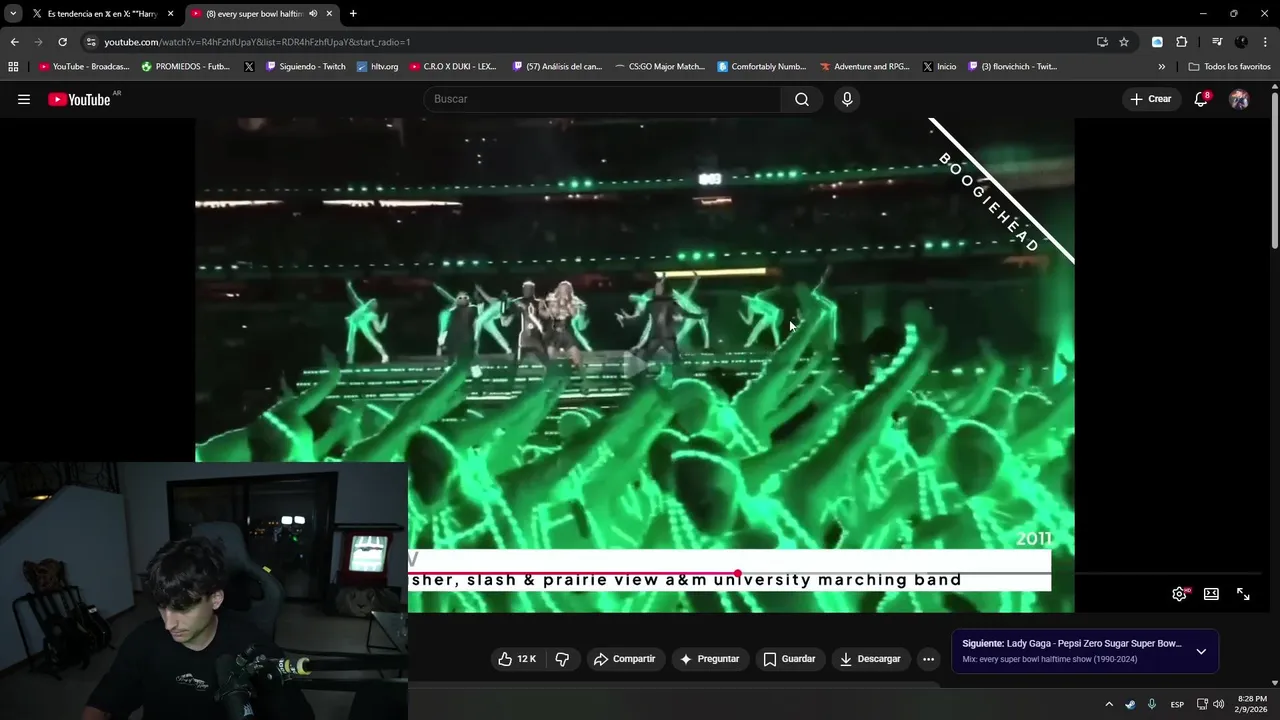Open Chrome media controls icon

(x=1217, y=42)
